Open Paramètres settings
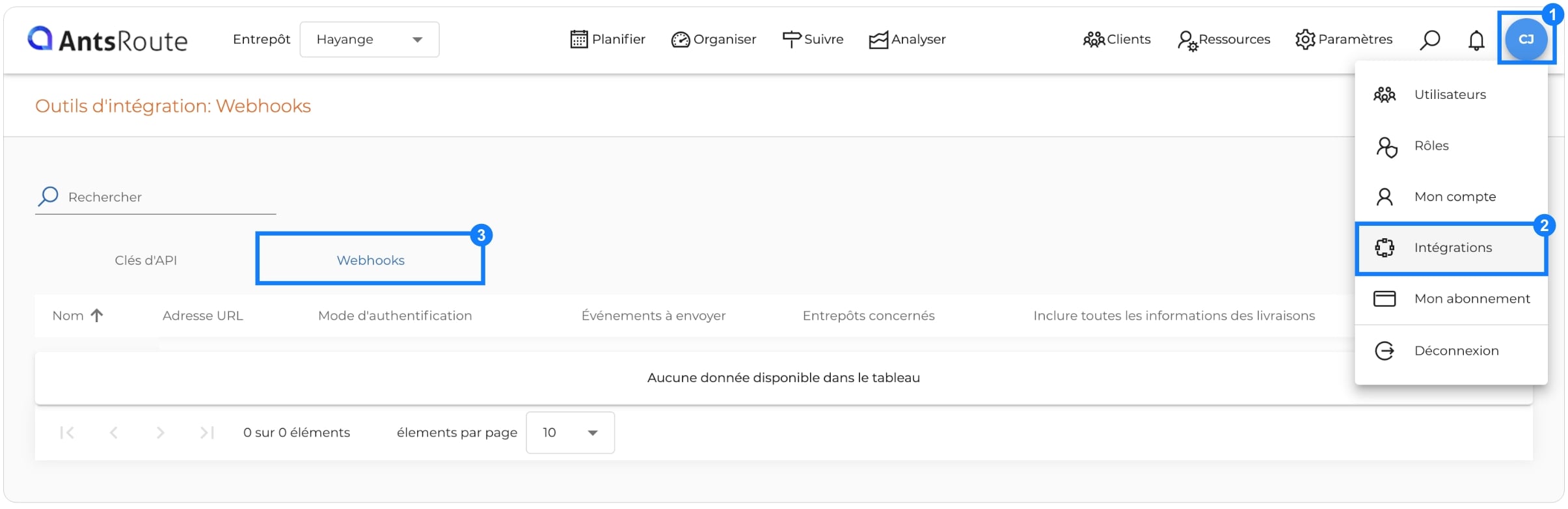Screen dimensions: 1568x509 1344,40
